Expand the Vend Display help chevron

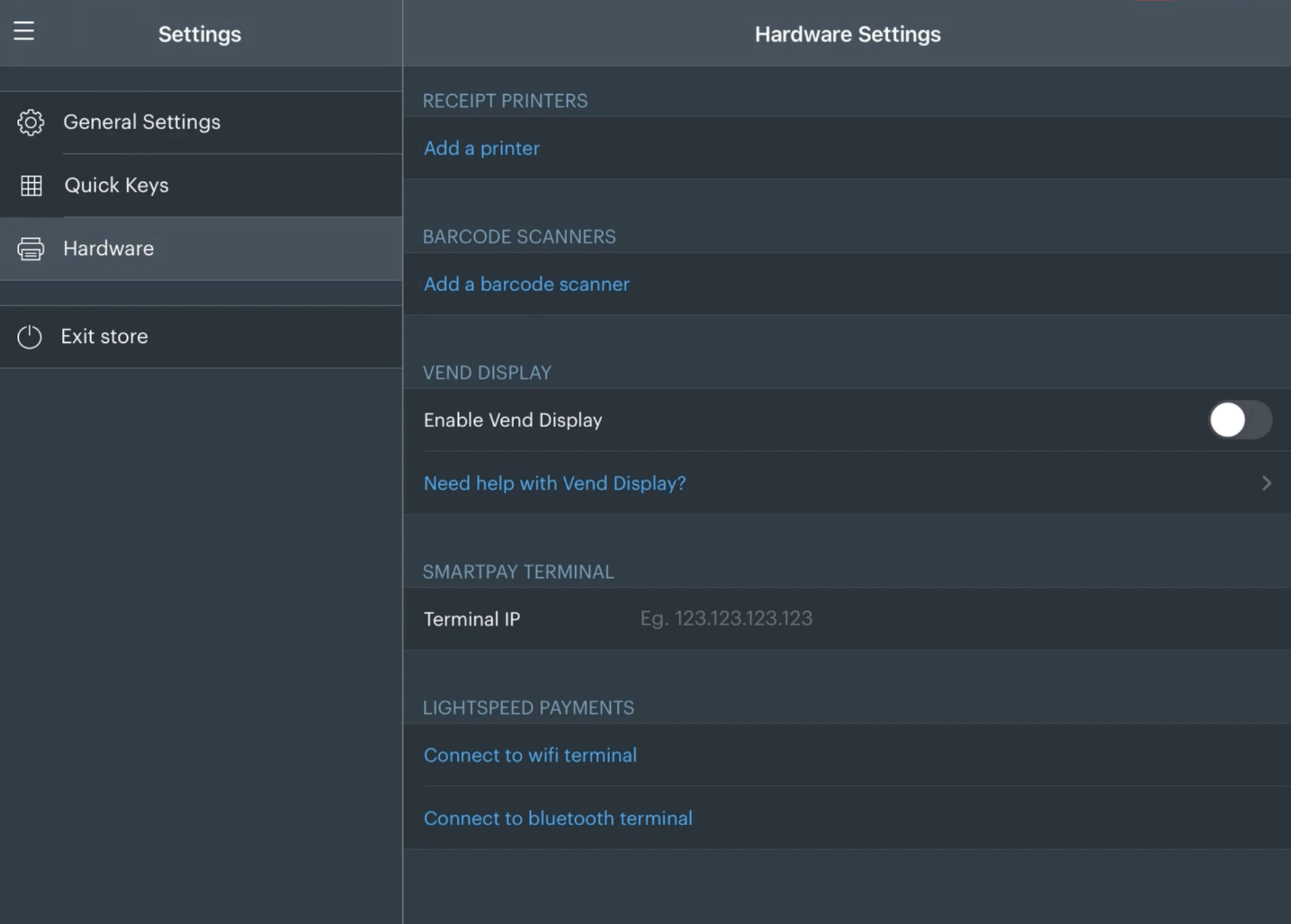[1266, 483]
